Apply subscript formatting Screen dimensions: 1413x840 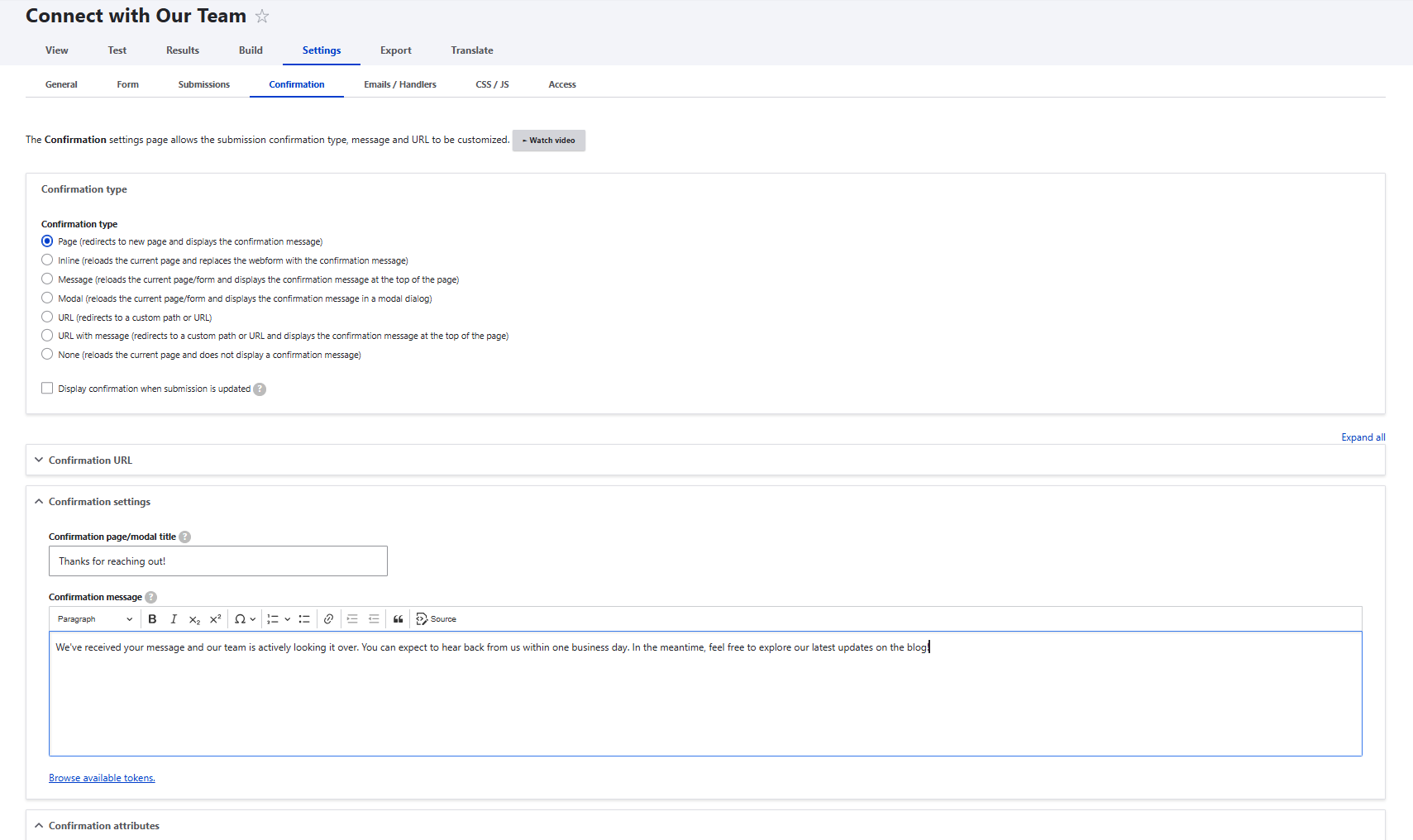click(x=194, y=618)
